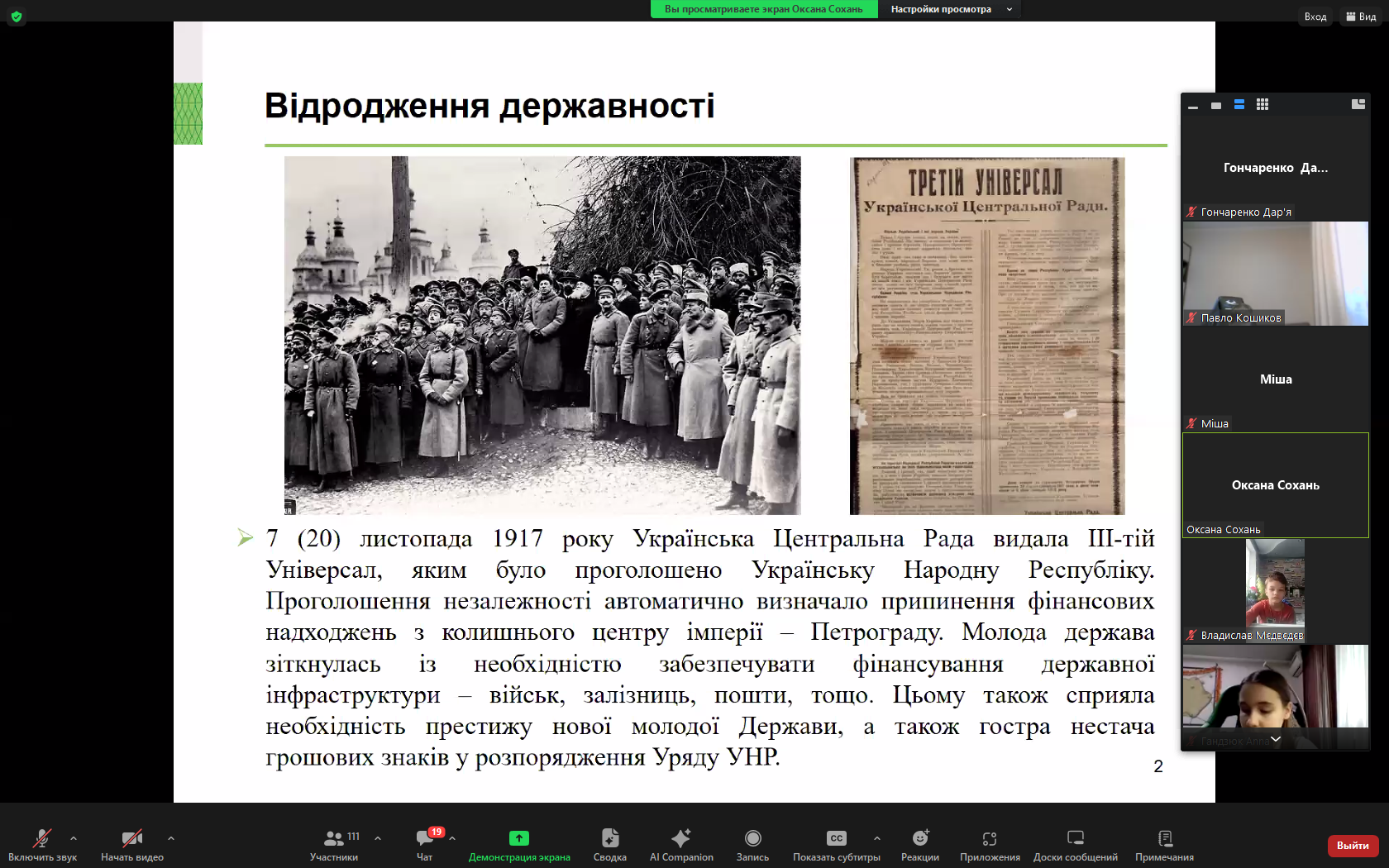Expand video options arrow beside camera

point(171,838)
